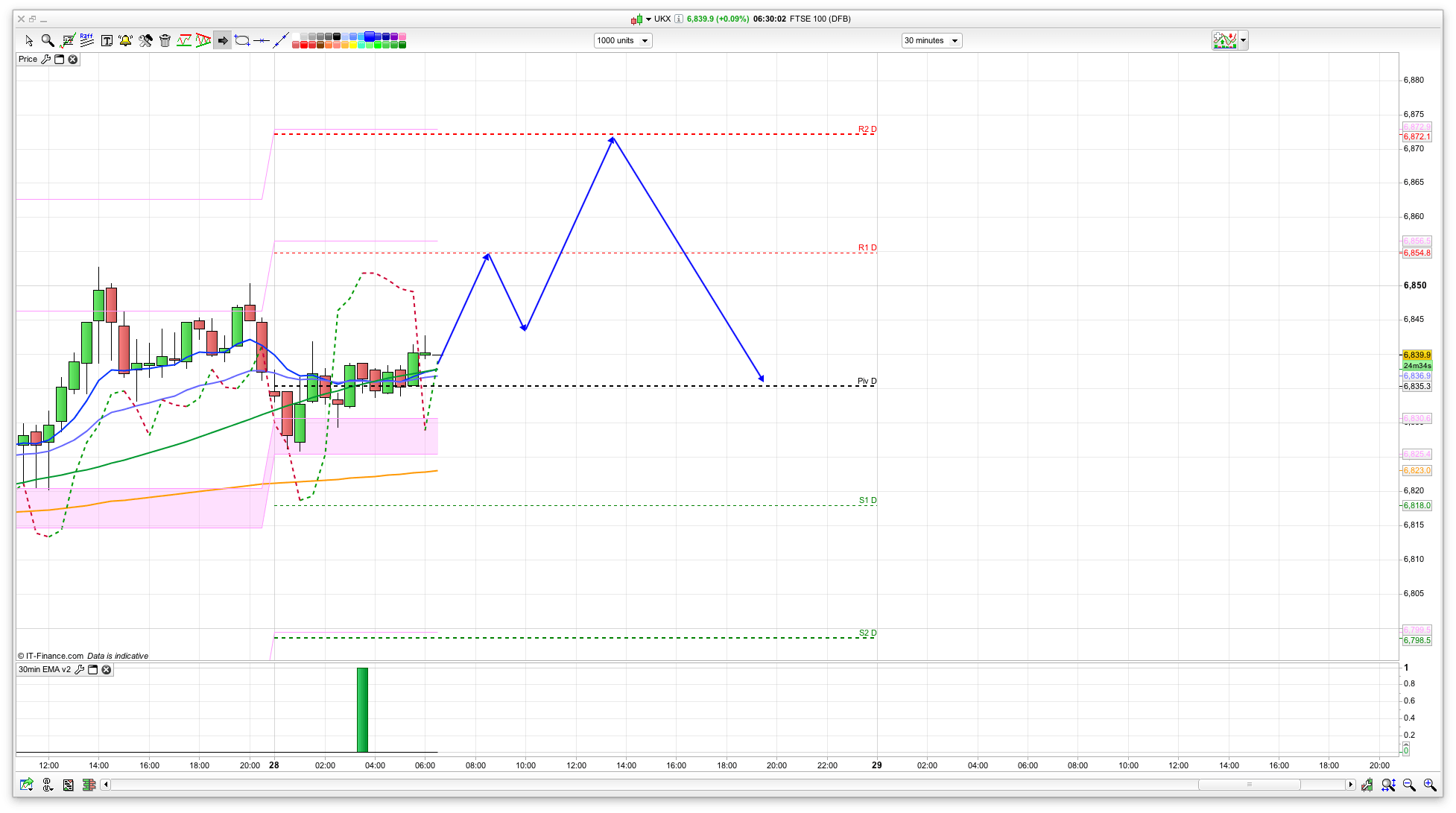Toggle the arrow drawing tool

click(x=222, y=40)
